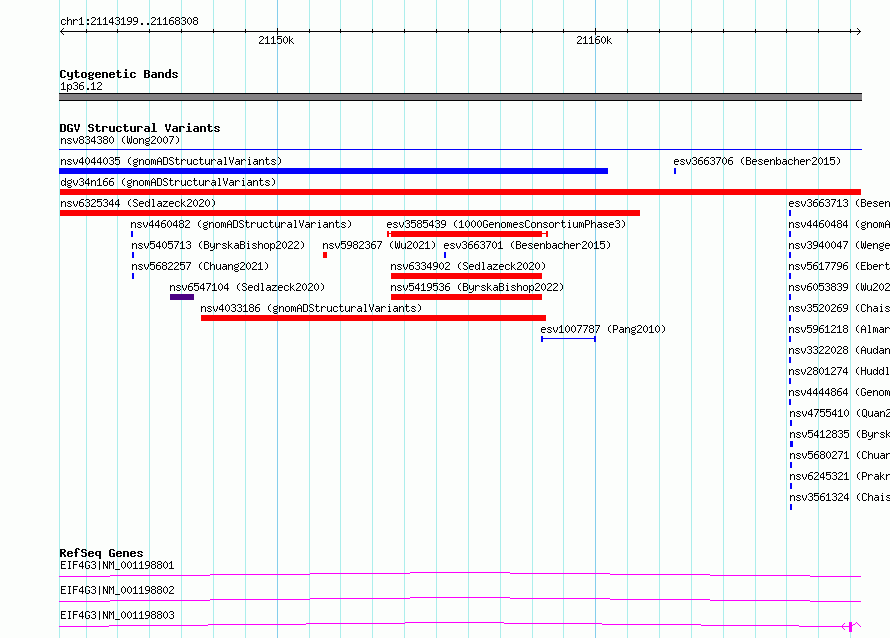
Task: Select the nsv5617796 variant label
Action: click(x=839, y=266)
